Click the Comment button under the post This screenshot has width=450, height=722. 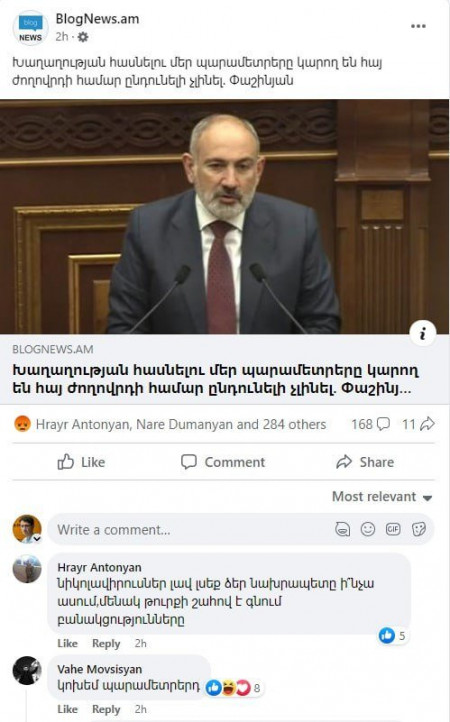(223, 462)
